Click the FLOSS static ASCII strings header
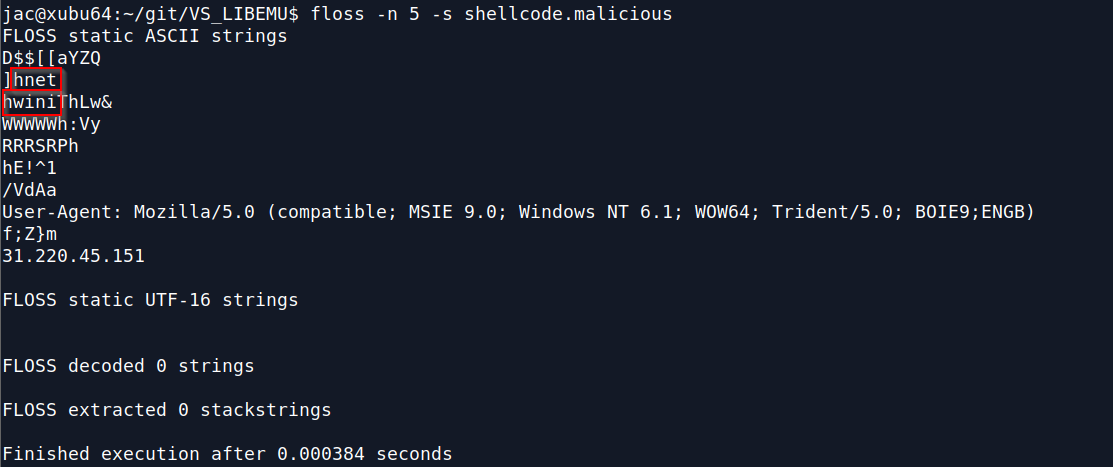The height and width of the screenshot is (467, 1113). (x=145, y=36)
